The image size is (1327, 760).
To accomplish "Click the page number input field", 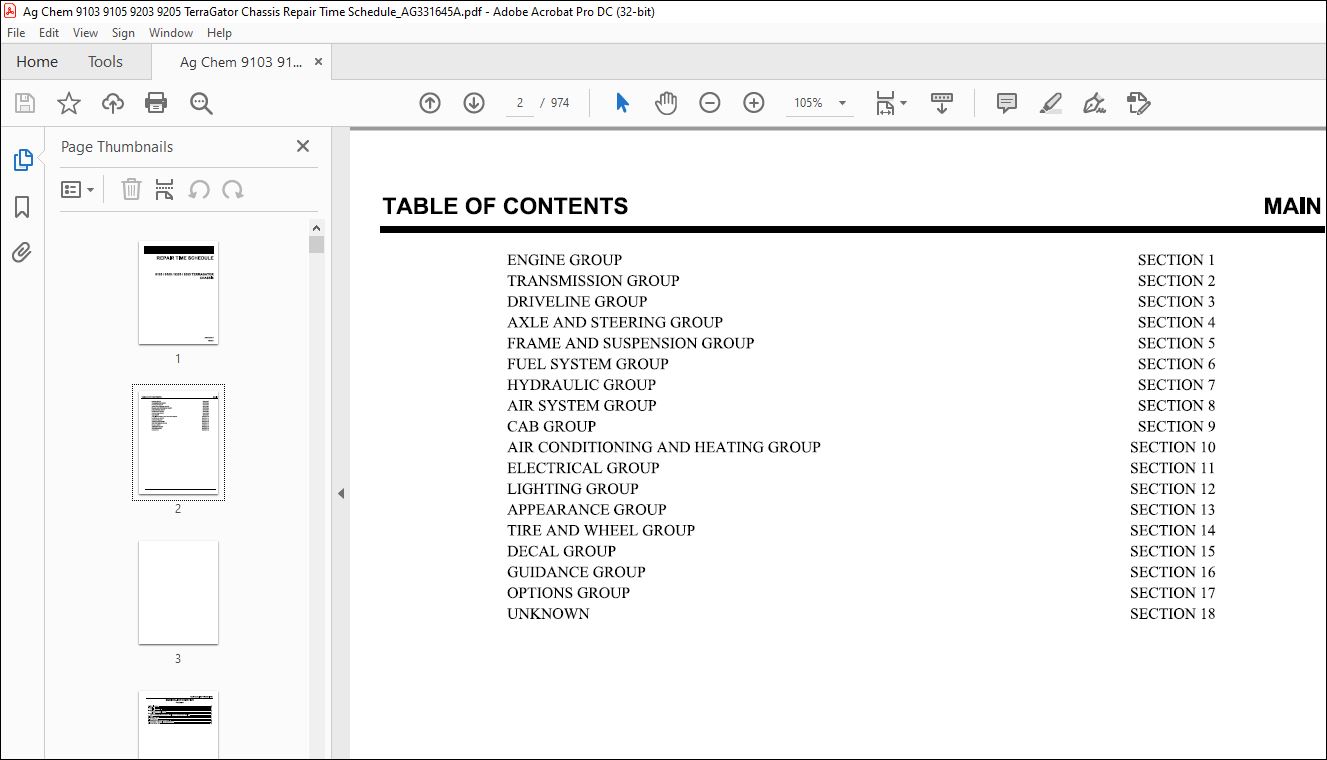I will click(520, 103).
